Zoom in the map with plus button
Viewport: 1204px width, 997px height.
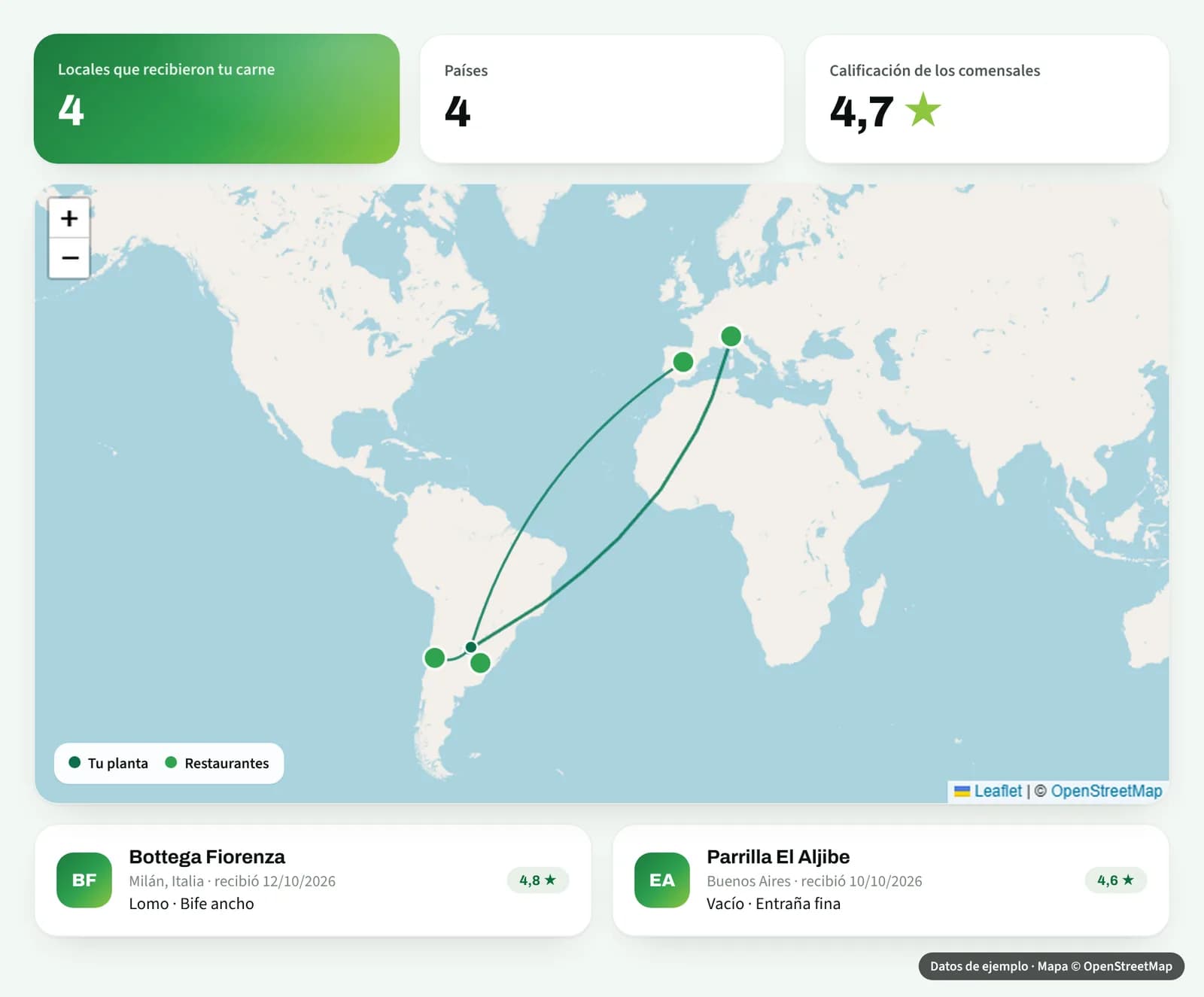pyautogui.click(x=69, y=218)
